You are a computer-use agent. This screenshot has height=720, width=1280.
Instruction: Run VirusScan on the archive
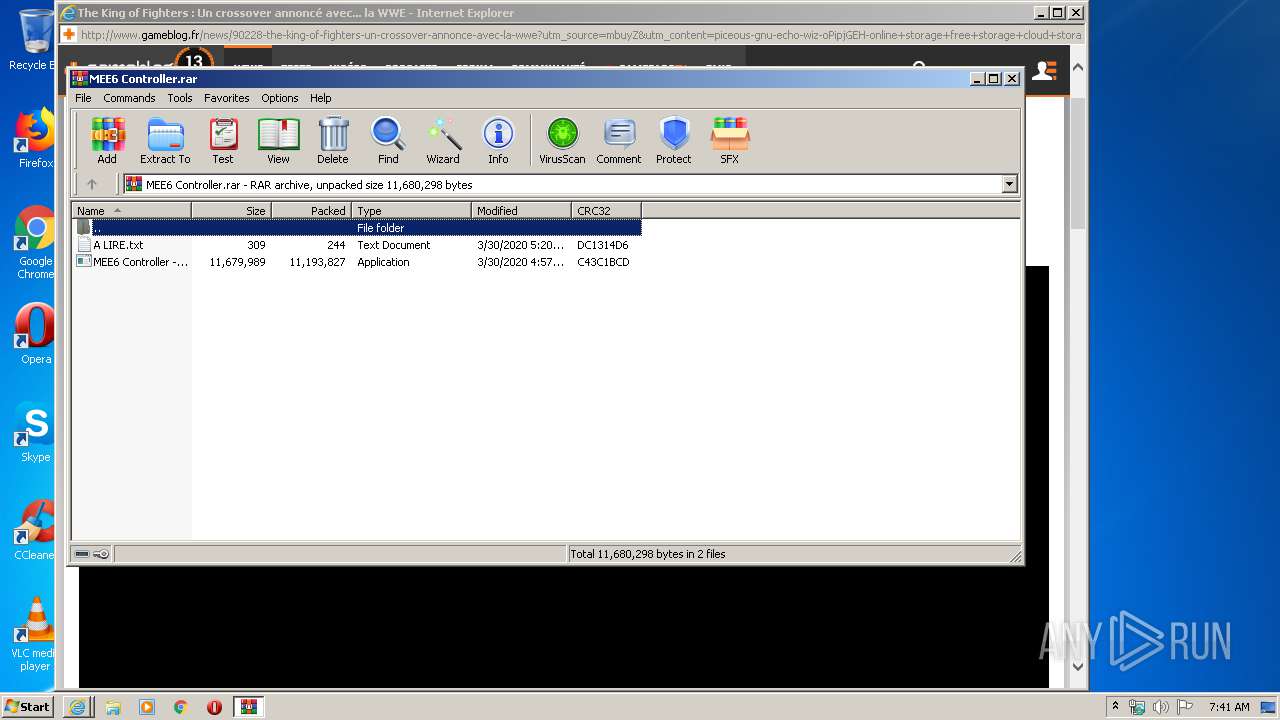[x=562, y=140]
